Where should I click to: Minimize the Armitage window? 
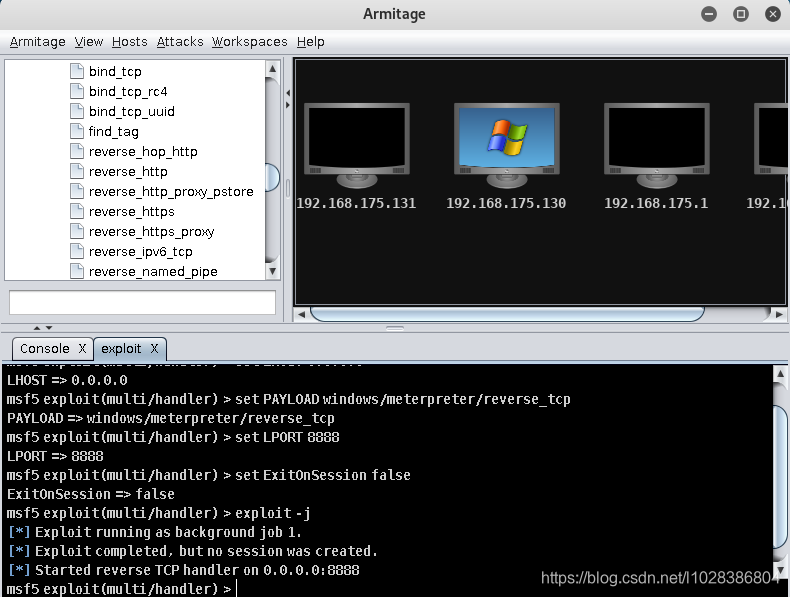coord(709,14)
